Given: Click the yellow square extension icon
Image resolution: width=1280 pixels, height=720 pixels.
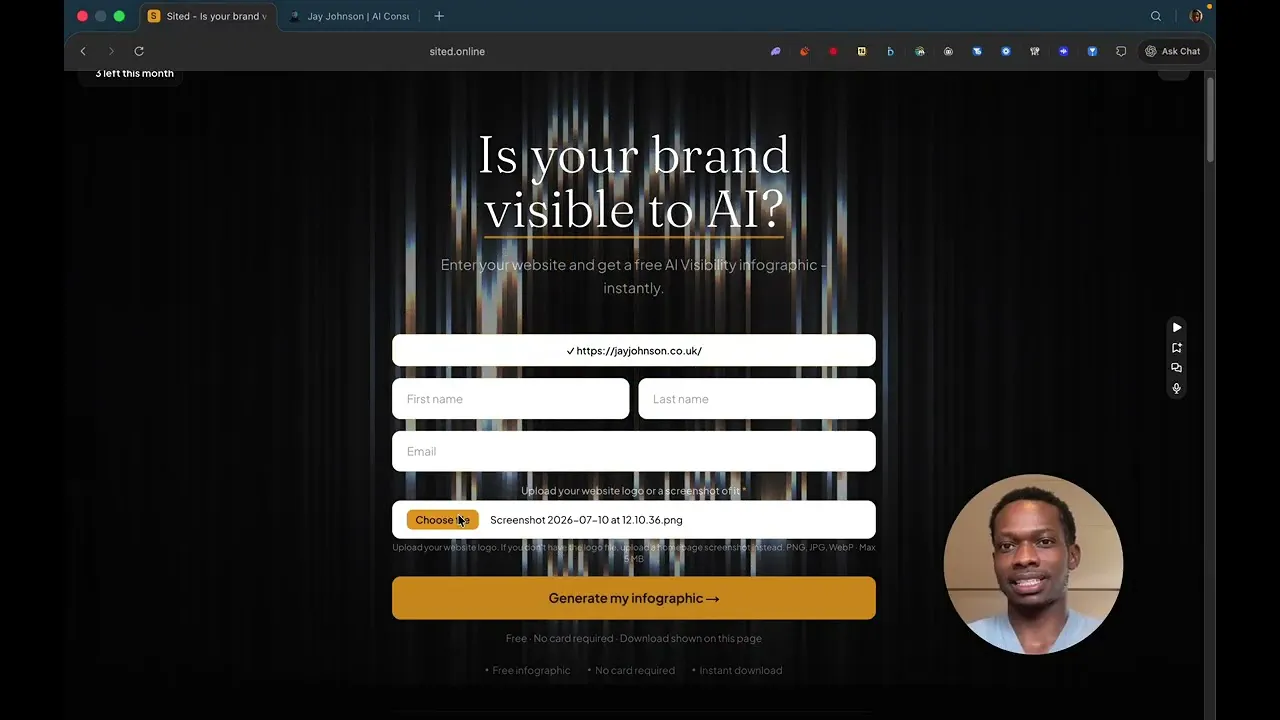Looking at the screenshot, I should tap(862, 51).
